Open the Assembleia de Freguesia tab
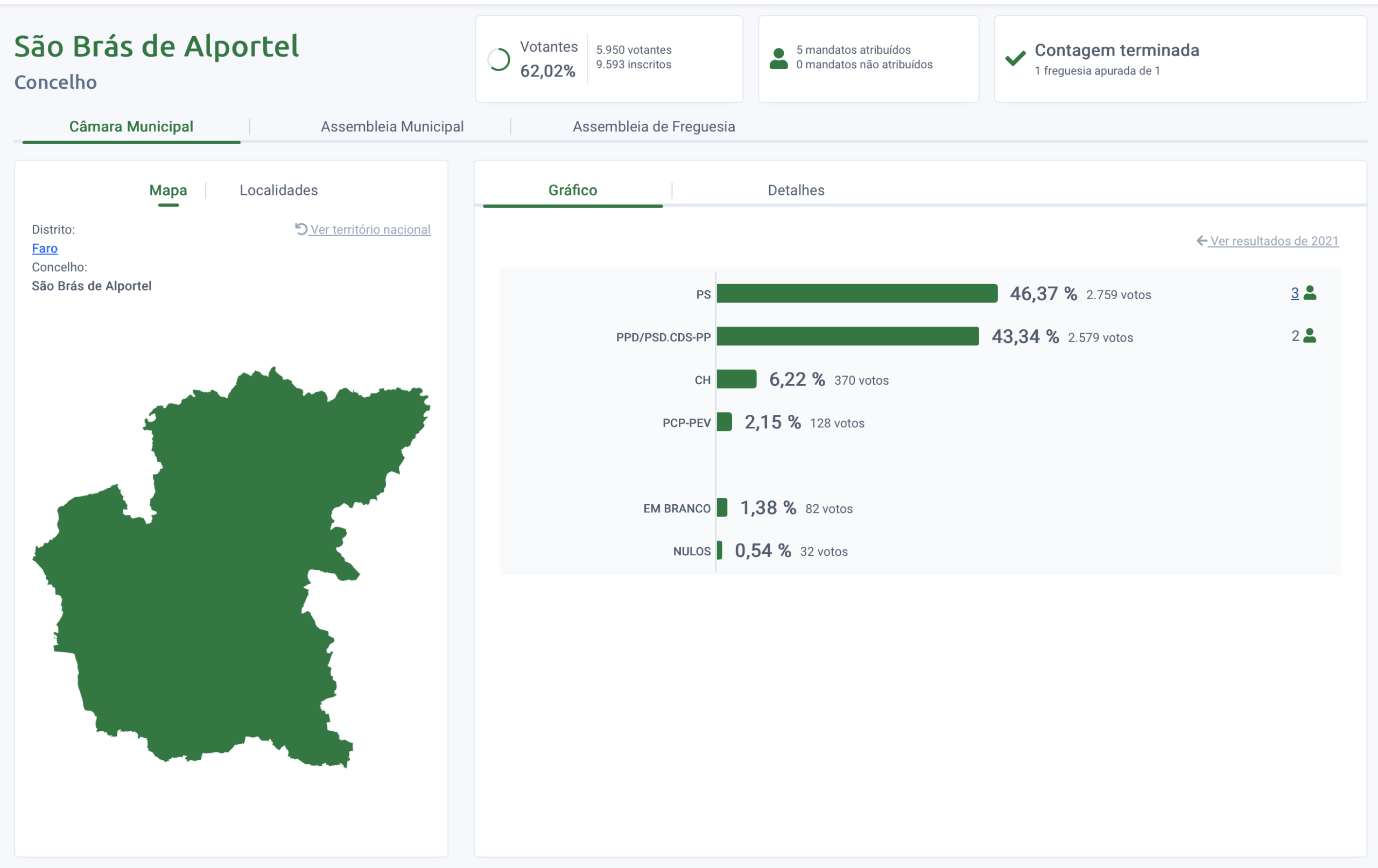The width and height of the screenshot is (1378, 868). click(653, 126)
